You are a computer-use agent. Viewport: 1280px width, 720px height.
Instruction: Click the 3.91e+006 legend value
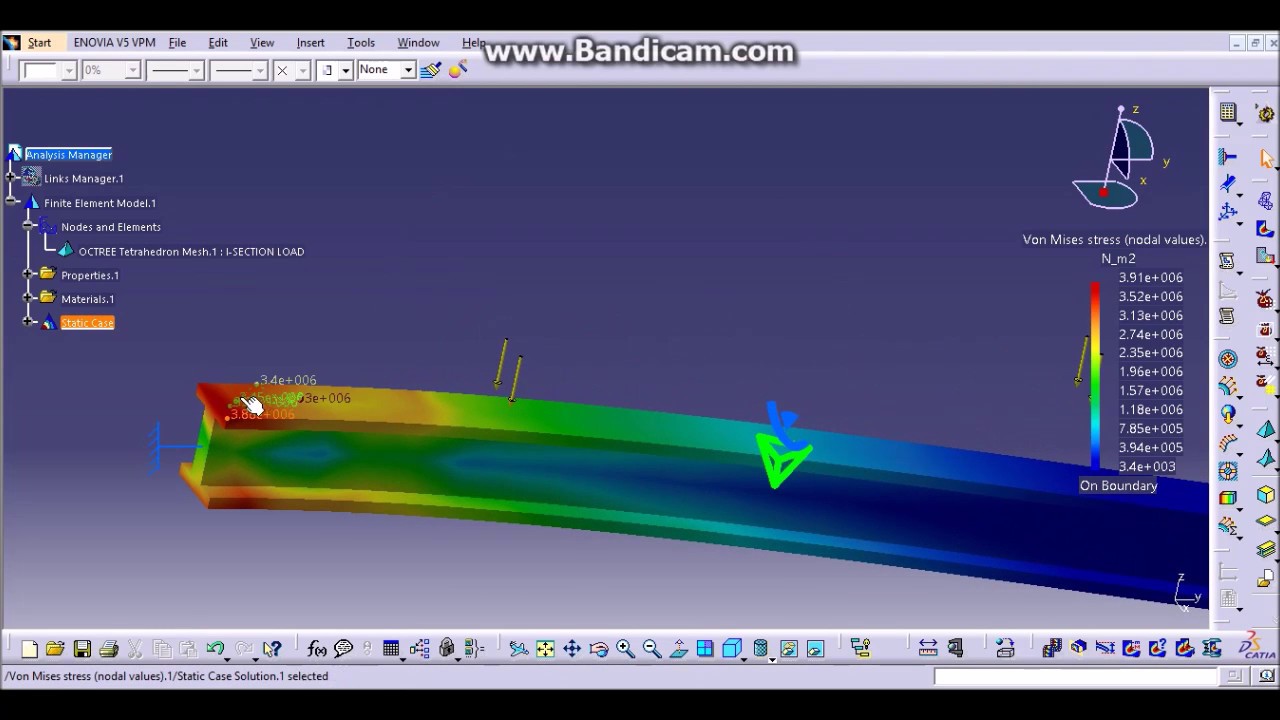tap(1150, 278)
